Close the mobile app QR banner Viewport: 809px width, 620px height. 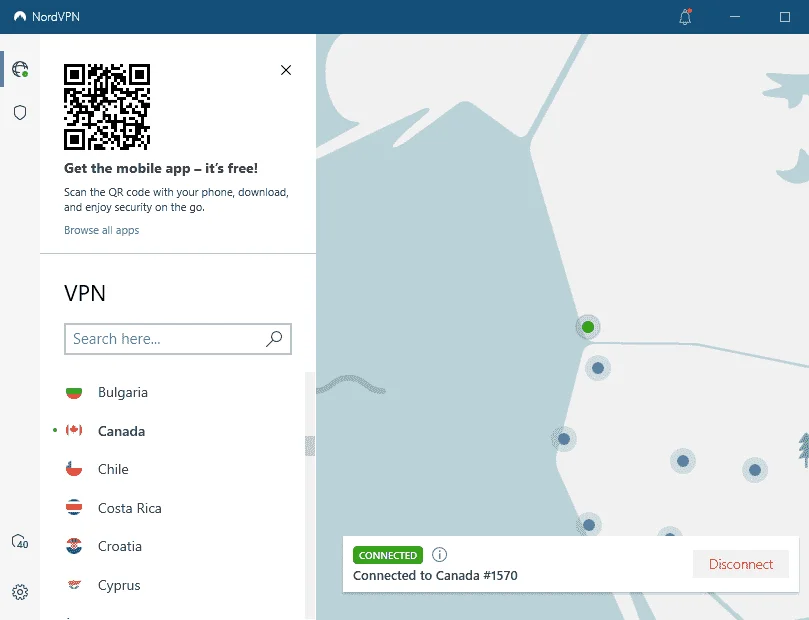(x=286, y=70)
